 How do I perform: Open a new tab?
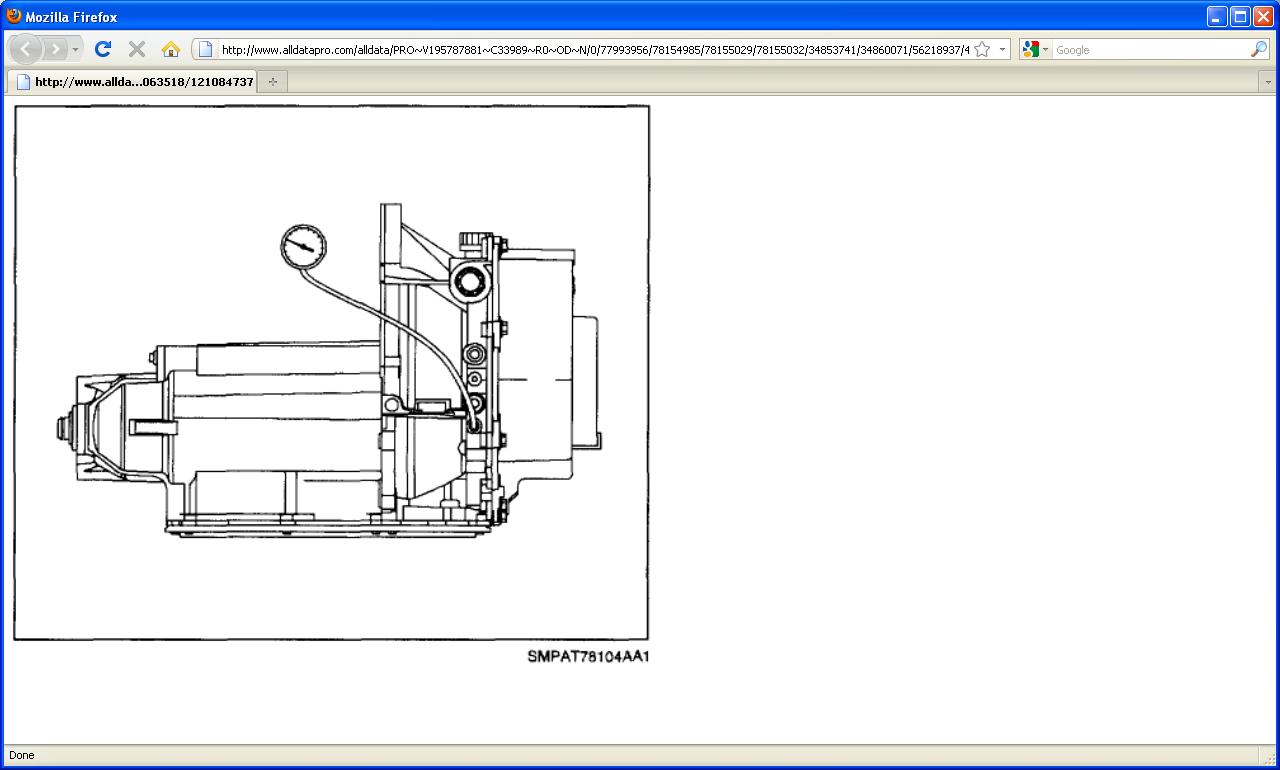click(x=272, y=82)
